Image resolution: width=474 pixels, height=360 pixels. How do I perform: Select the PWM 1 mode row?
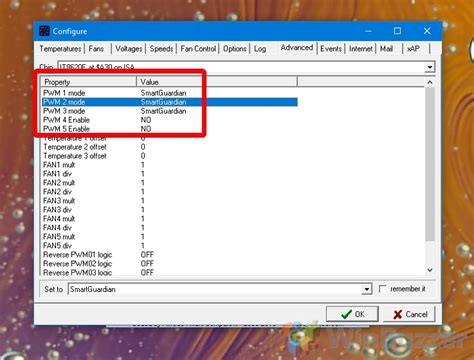170,93
